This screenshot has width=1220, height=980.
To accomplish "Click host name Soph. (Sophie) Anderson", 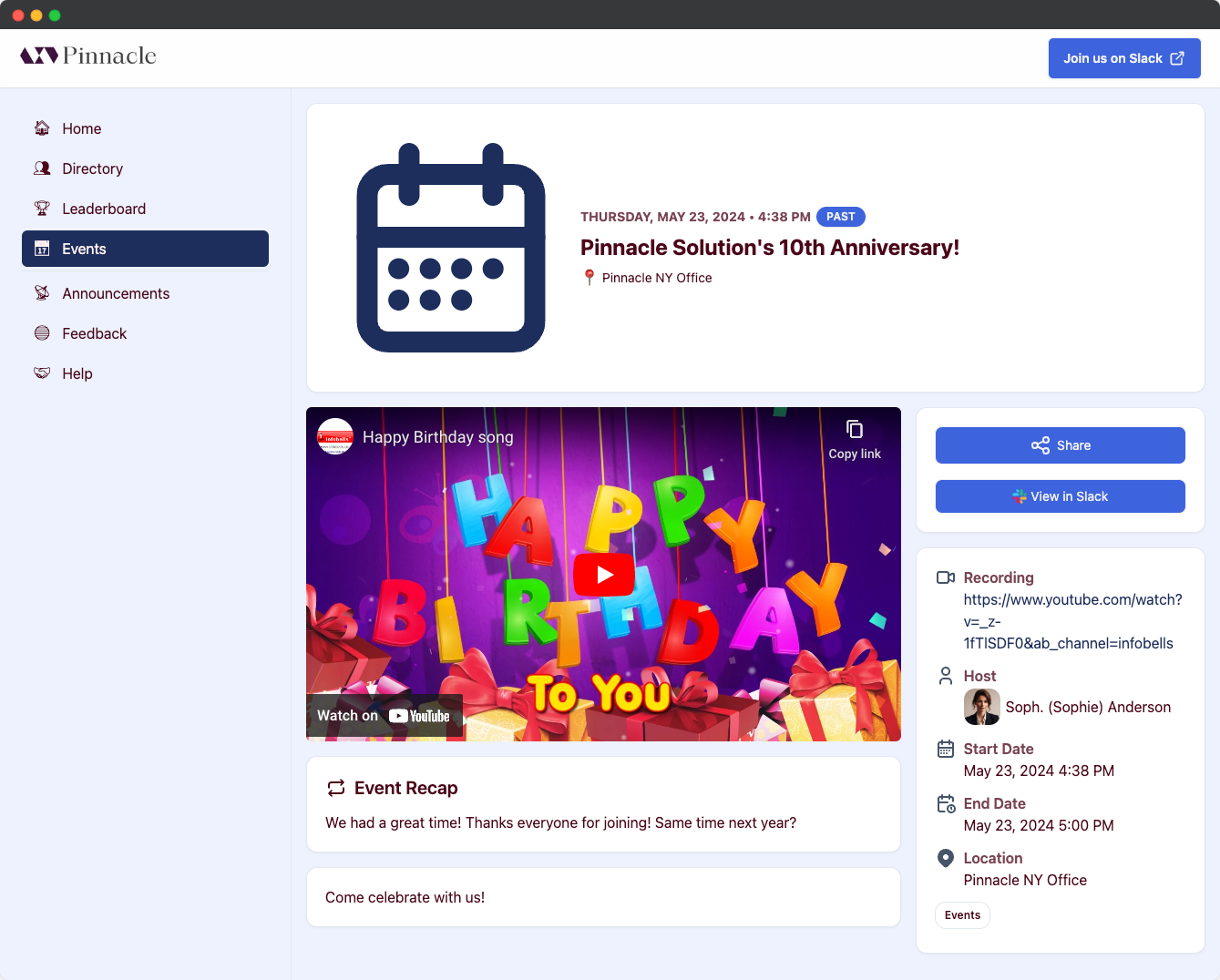I will [x=1088, y=707].
